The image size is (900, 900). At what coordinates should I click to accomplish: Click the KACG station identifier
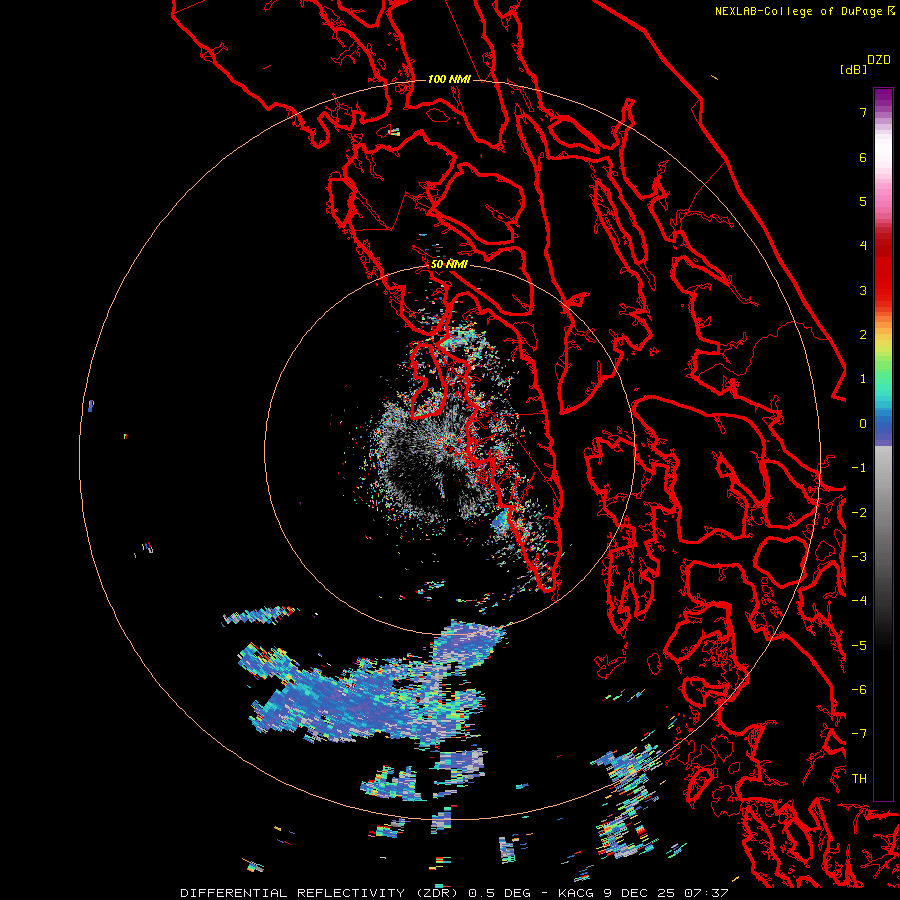click(x=576, y=893)
